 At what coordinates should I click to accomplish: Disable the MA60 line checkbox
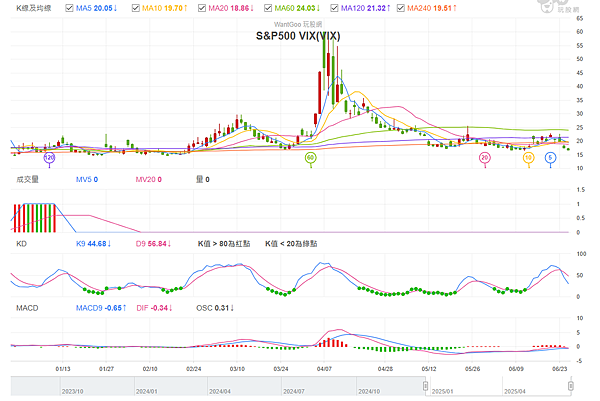[x=268, y=8]
